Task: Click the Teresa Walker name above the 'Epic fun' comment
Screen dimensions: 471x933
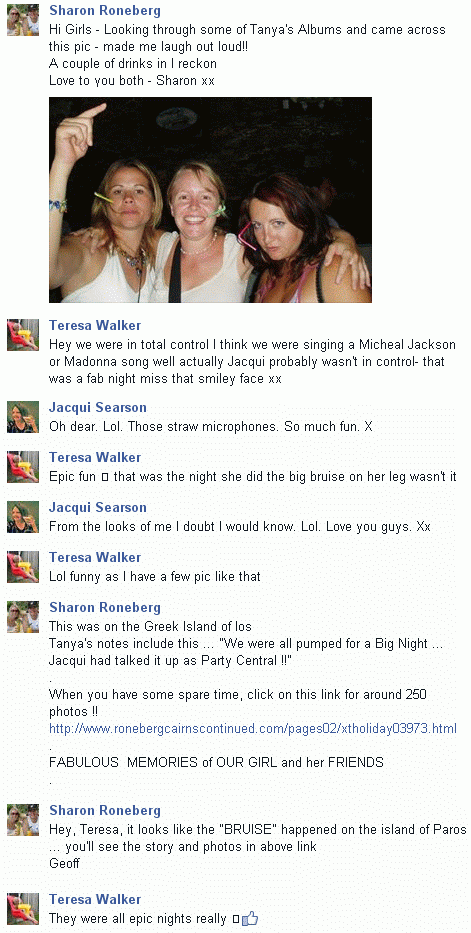Action: point(95,458)
